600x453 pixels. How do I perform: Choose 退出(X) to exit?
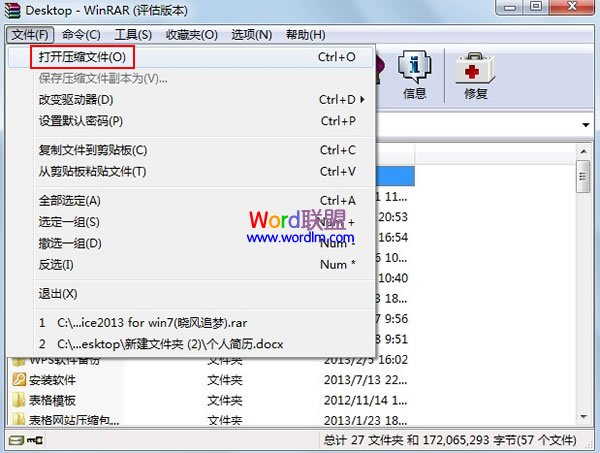pyautogui.click(x=190, y=294)
